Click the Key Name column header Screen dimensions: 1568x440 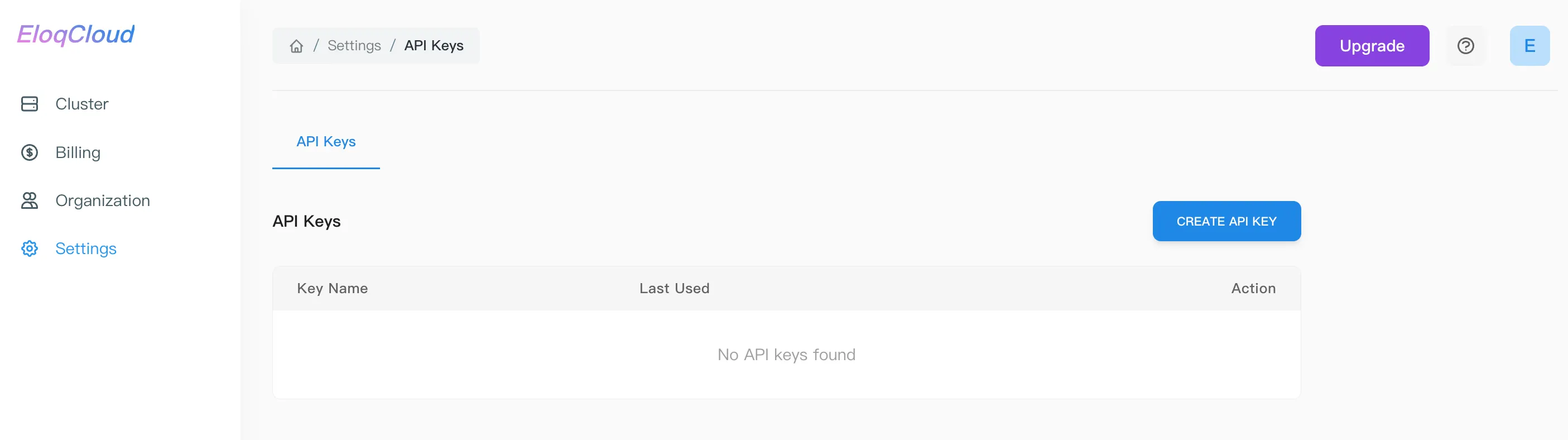333,288
